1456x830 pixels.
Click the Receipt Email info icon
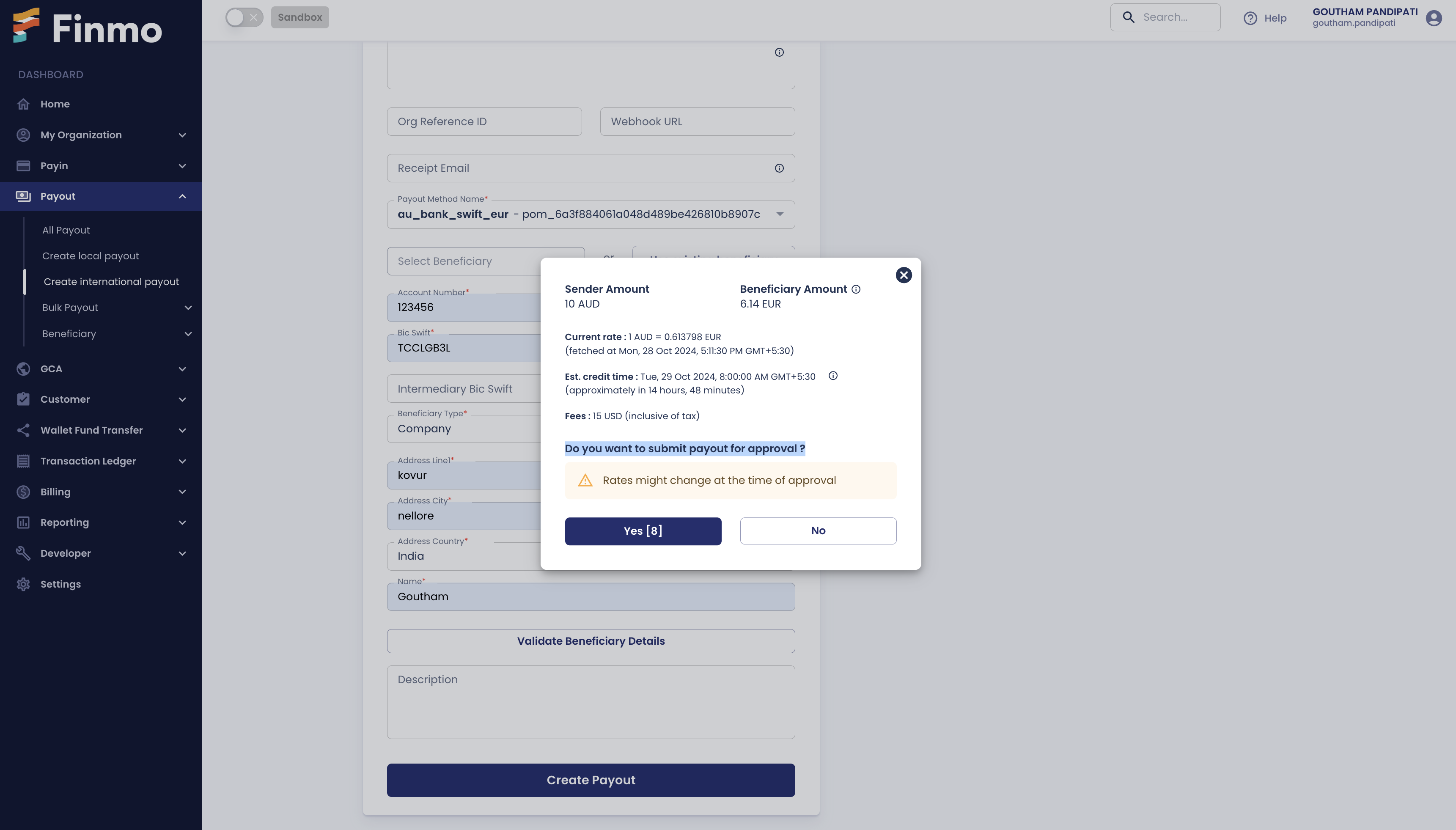[779, 168]
